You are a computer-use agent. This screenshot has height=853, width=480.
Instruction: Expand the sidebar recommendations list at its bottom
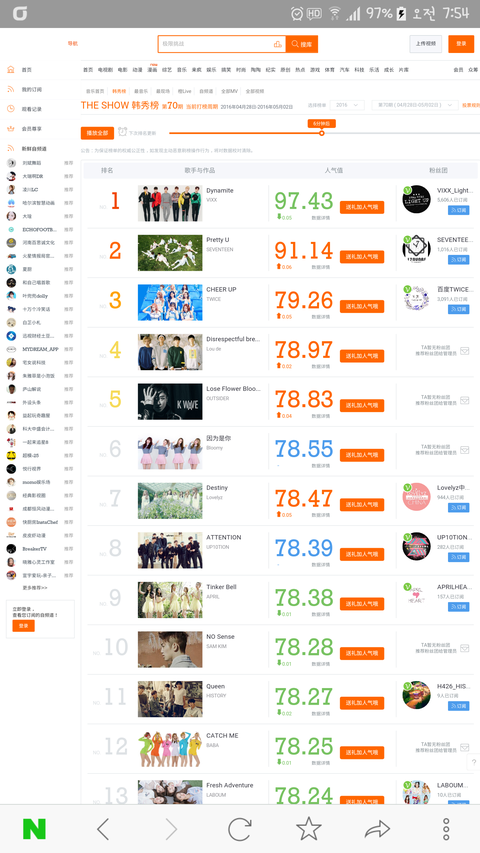click(35, 588)
